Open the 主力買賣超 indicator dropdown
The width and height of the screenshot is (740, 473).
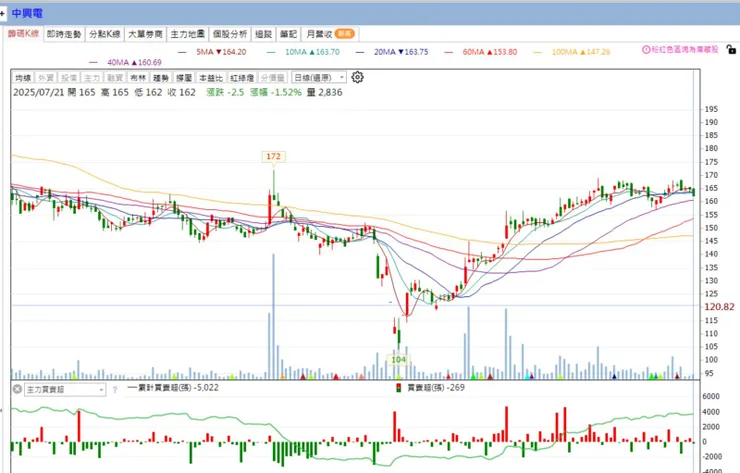(65, 389)
